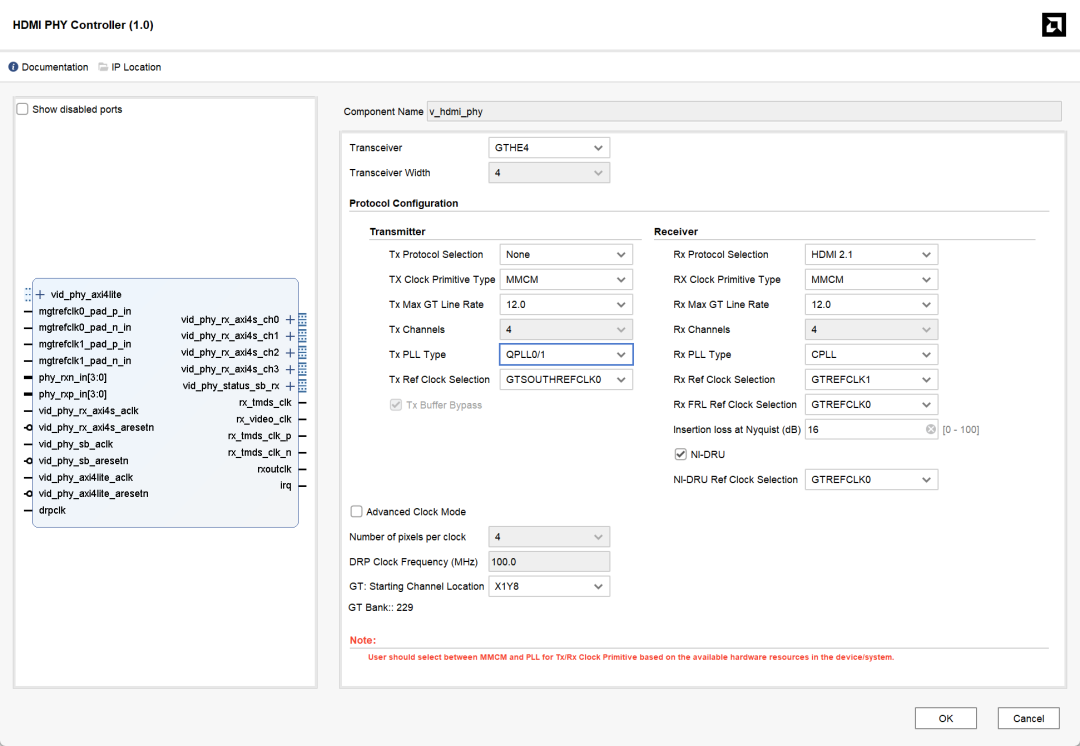Enable Advanced Clock Mode checkbox
This screenshot has width=1080, height=746.
click(357, 512)
